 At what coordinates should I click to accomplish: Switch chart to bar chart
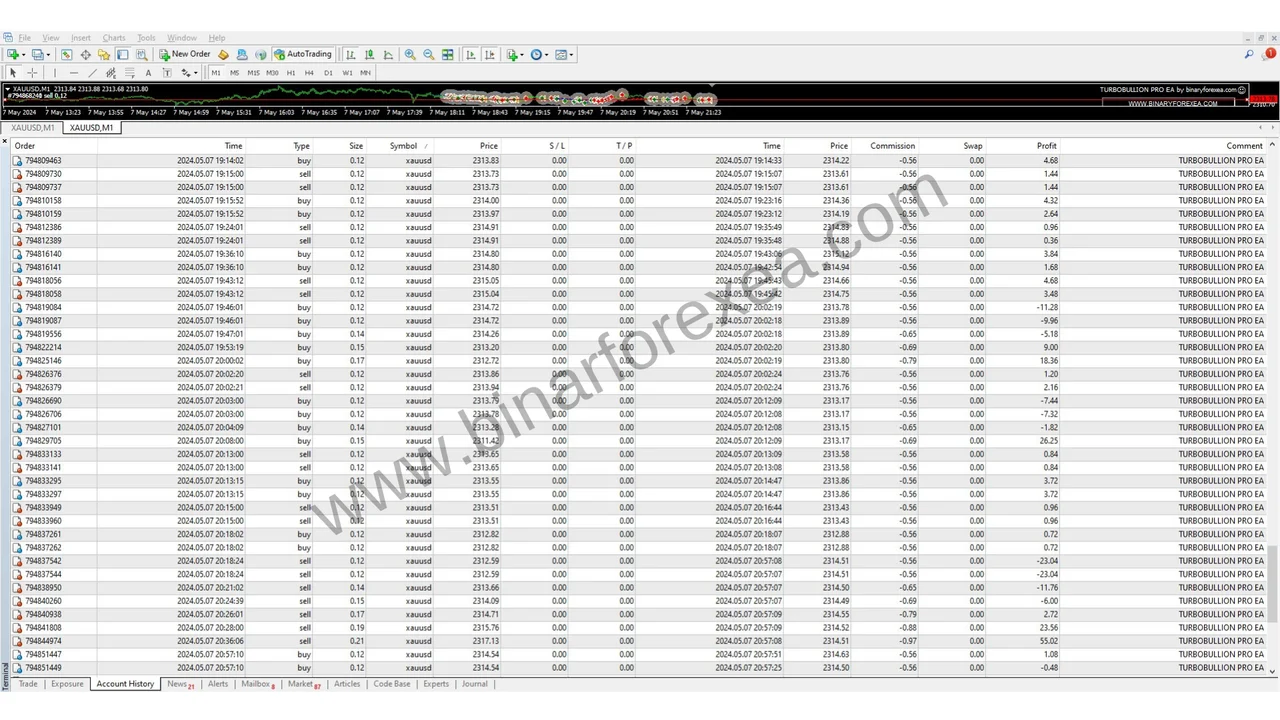tap(351, 55)
